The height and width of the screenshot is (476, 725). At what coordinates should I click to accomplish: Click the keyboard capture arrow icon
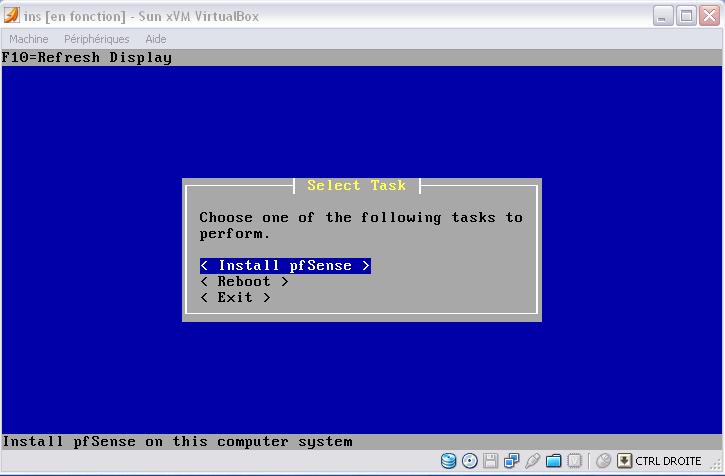click(624, 461)
